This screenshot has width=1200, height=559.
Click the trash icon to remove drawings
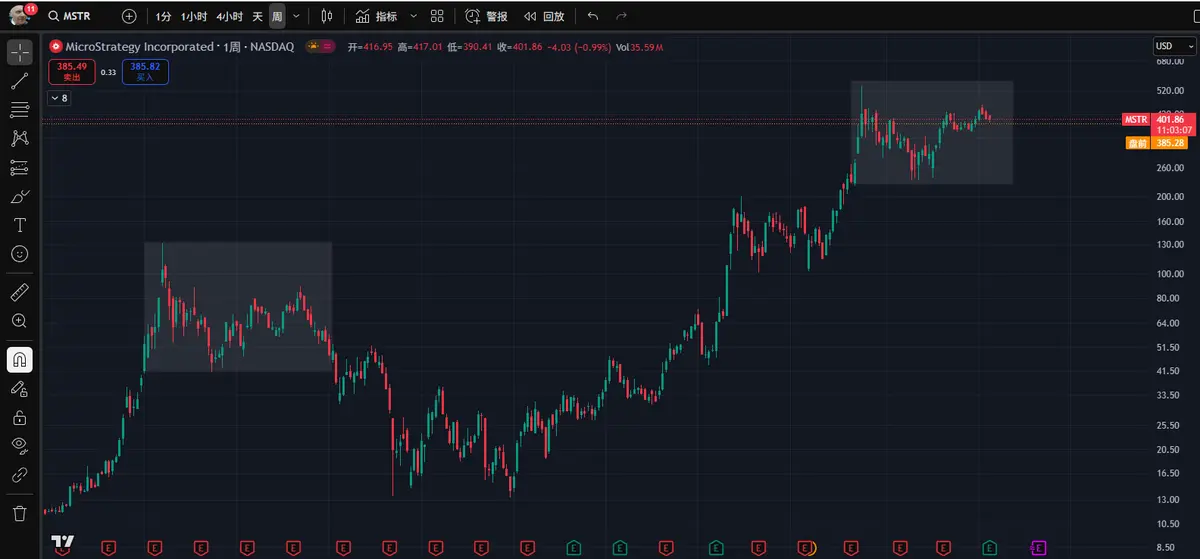19,513
